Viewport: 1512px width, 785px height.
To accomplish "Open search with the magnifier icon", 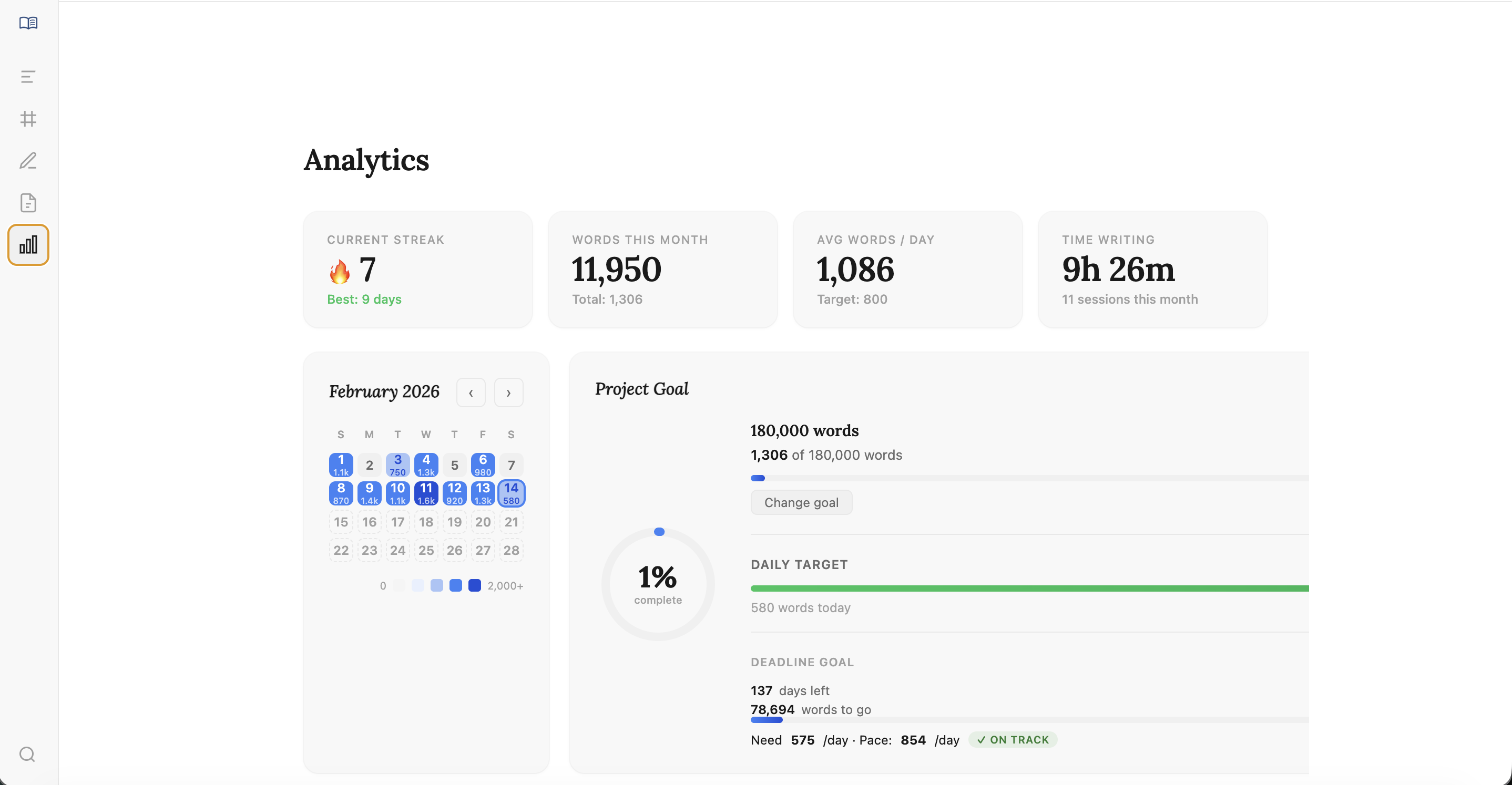I will click(26, 754).
